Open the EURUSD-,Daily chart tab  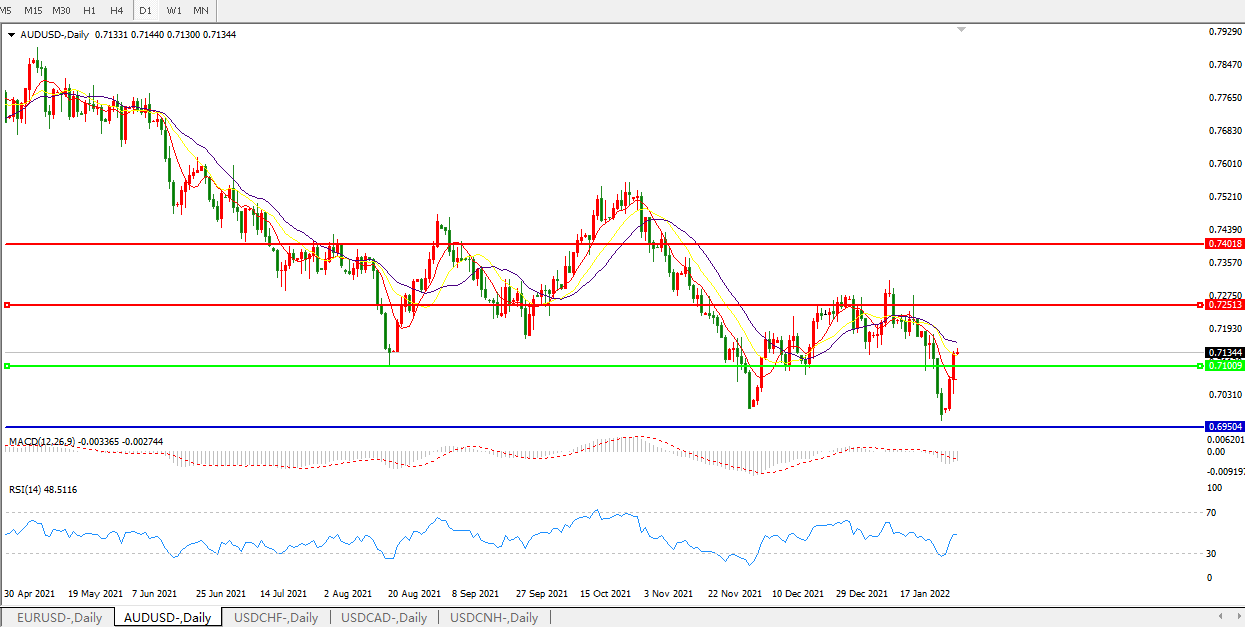59,617
